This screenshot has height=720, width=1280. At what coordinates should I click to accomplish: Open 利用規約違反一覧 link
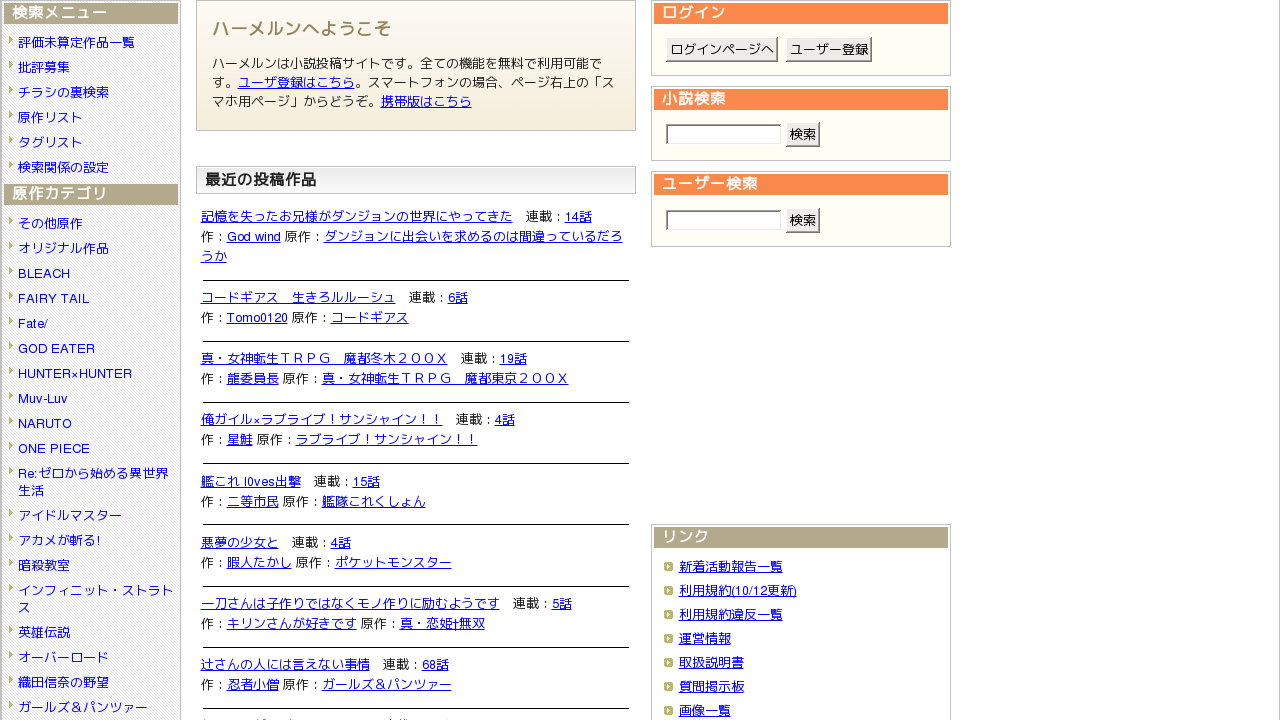pyautogui.click(x=731, y=614)
